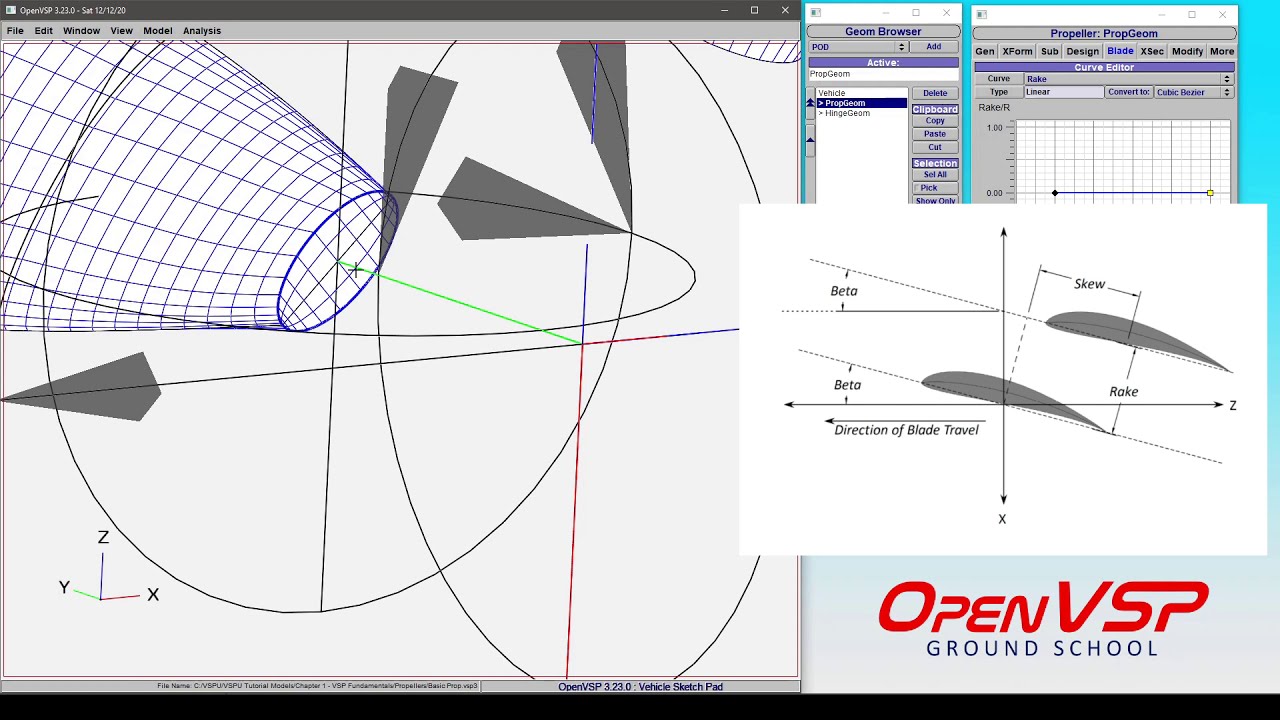Click the blue pod end-cap ellipse in viewport
This screenshot has height=720, width=1280.
(x=338, y=261)
